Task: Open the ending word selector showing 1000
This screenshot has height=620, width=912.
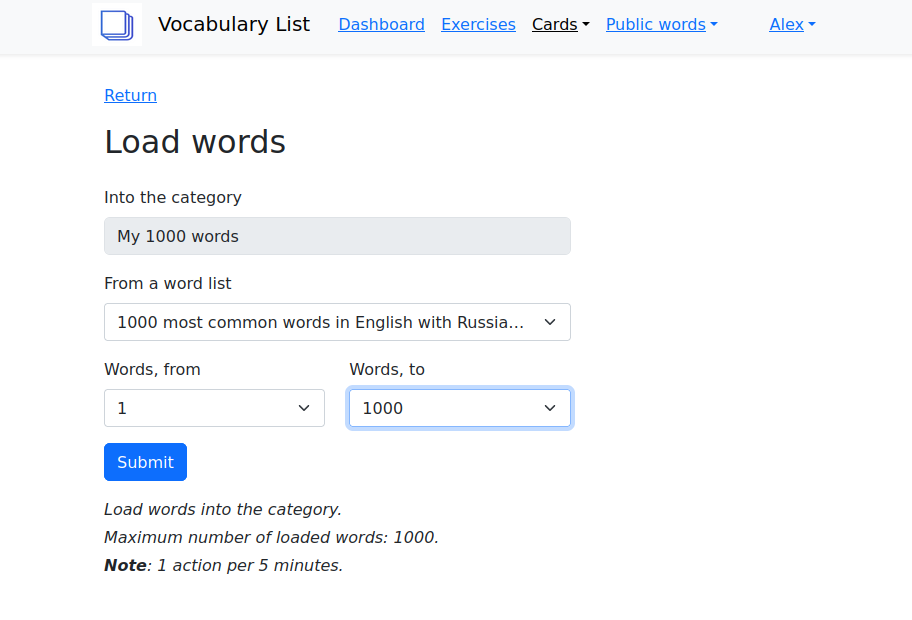Action: point(445,408)
